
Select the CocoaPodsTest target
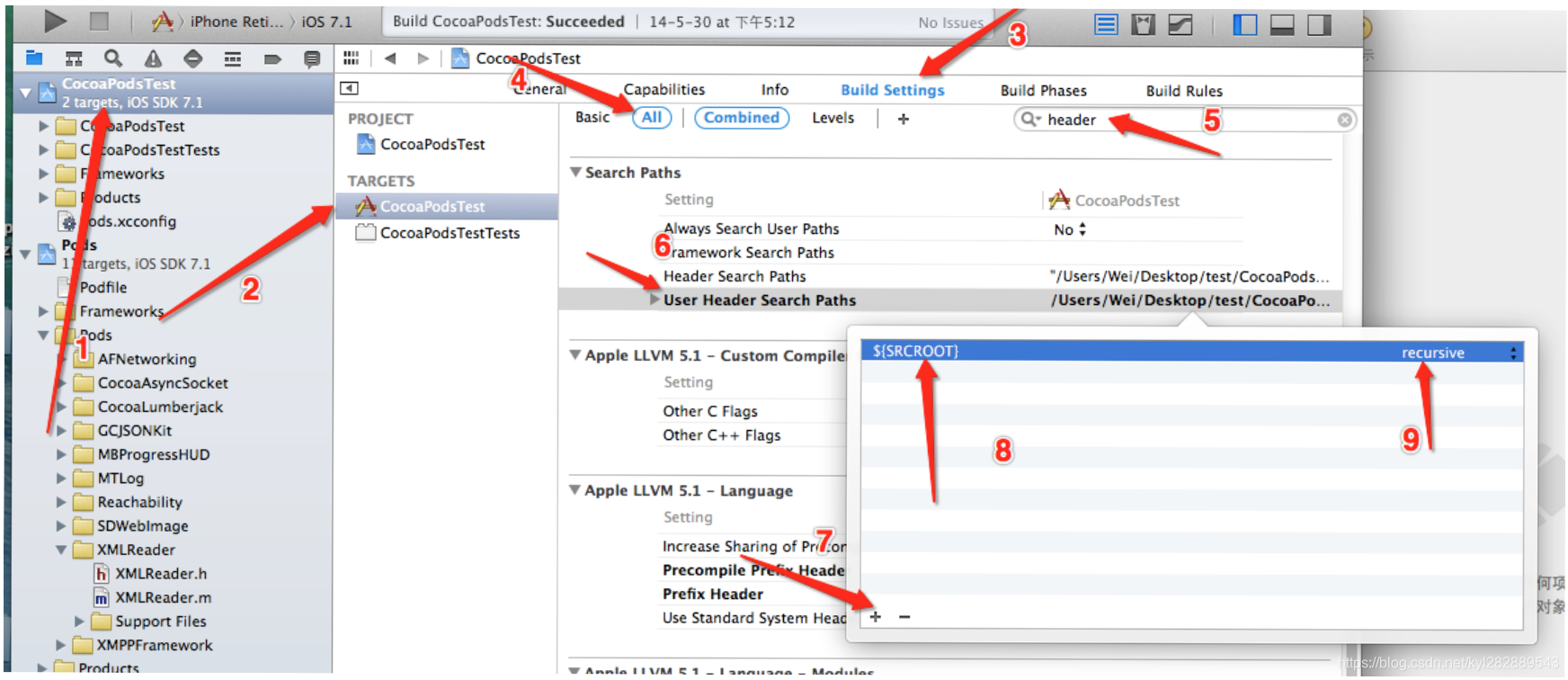pyautogui.click(x=447, y=206)
